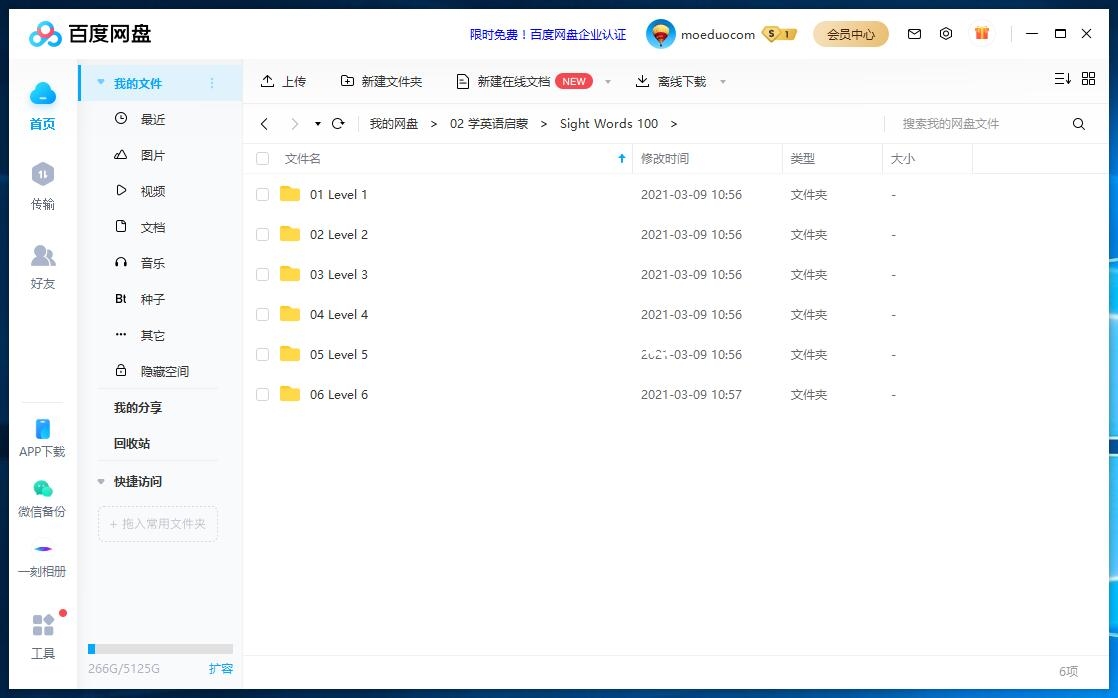1118x698 pixels.
Task: Open the gift promotions icon
Action: 981,33
